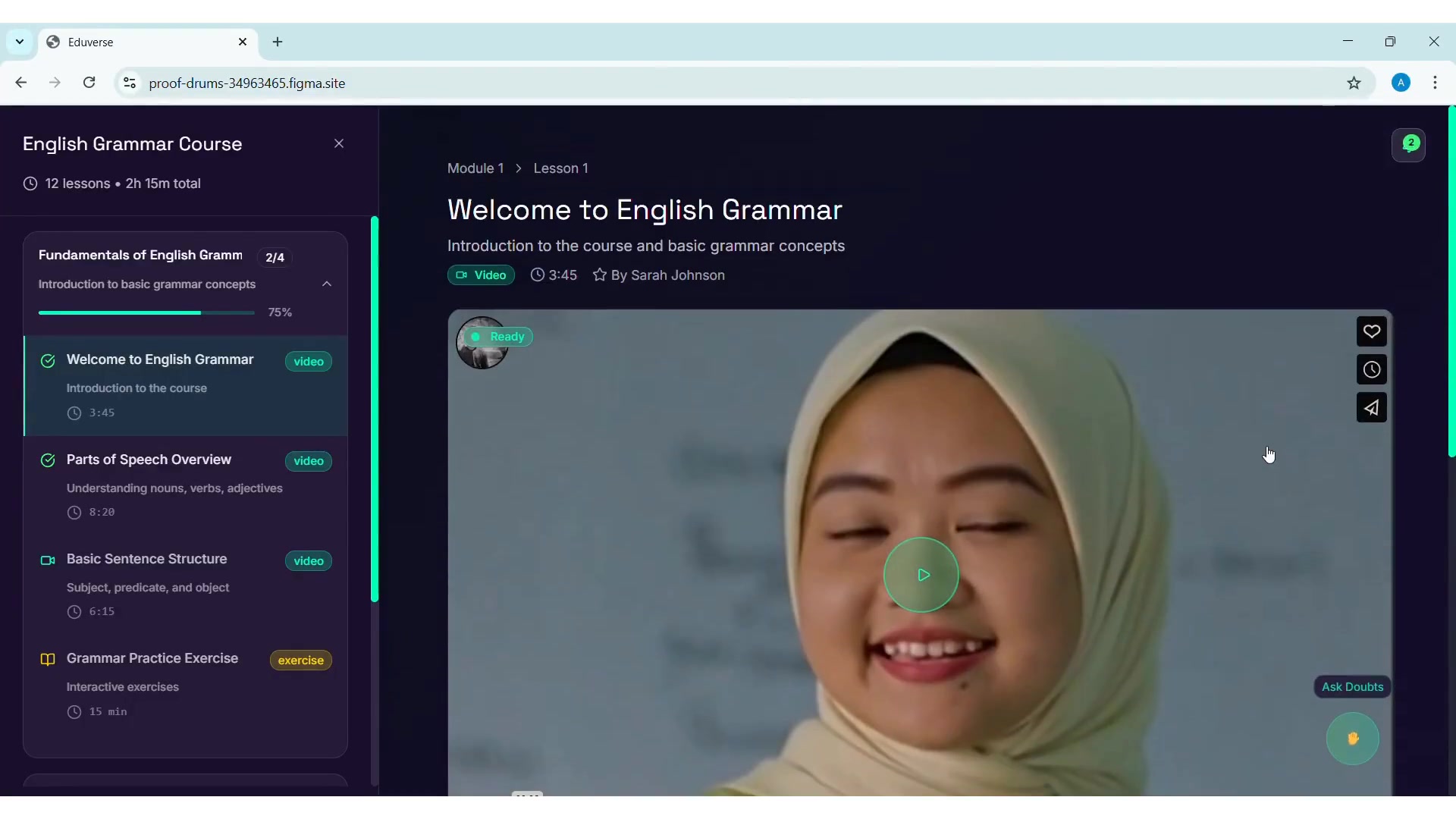Open Basic Sentence Structure lesson
Image resolution: width=1456 pixels, height=819 pixels.
click(x=187, y=585)
